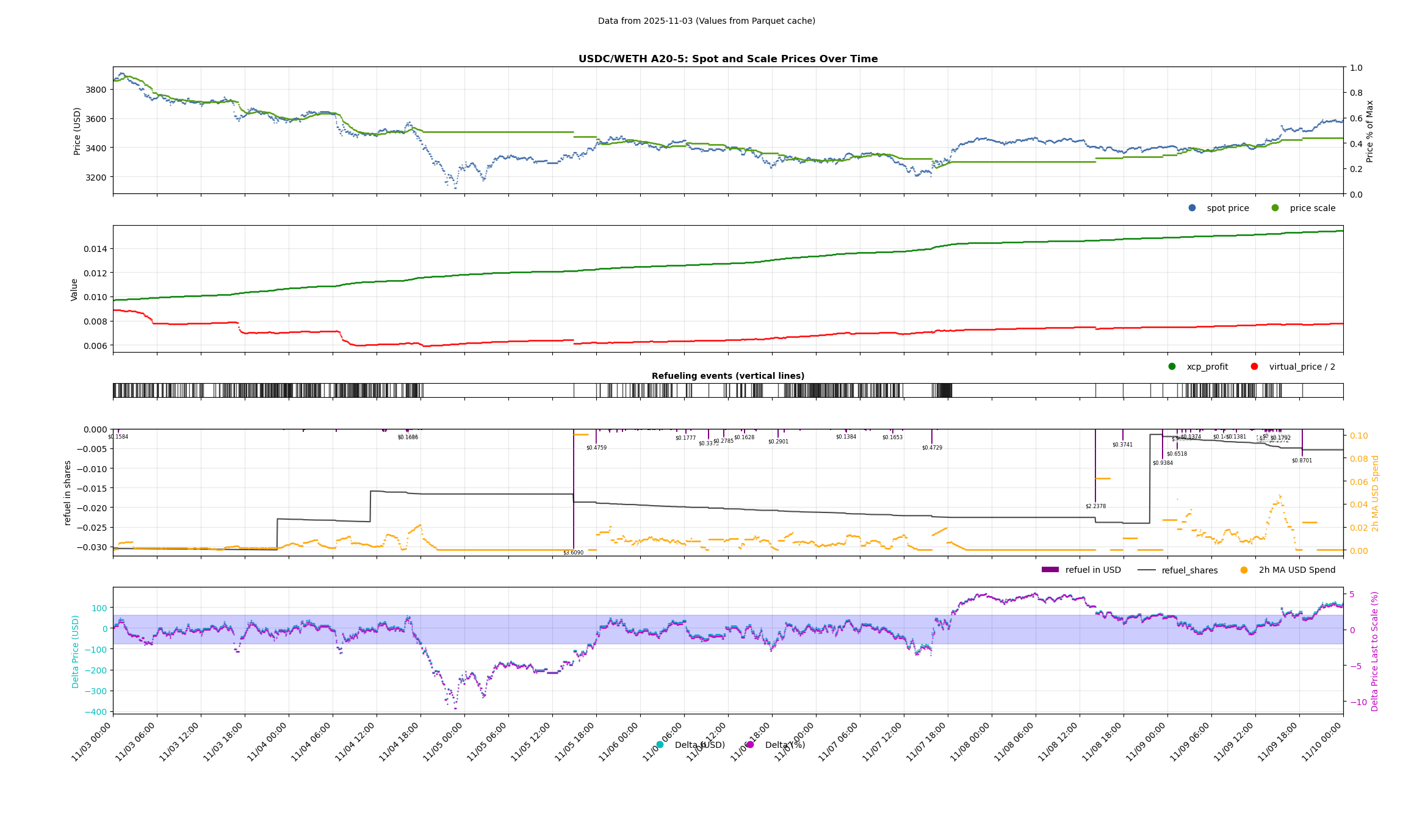The height and width of the screenshot is (840, 1414).
Task: Click the green xcp_profit legend dot
Action: coord(1172,367)
